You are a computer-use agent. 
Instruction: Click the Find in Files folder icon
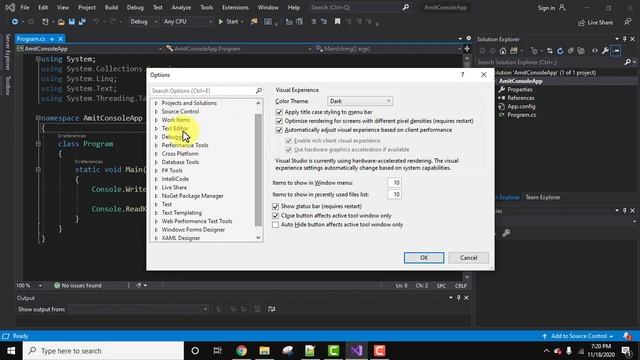point(254,22)
